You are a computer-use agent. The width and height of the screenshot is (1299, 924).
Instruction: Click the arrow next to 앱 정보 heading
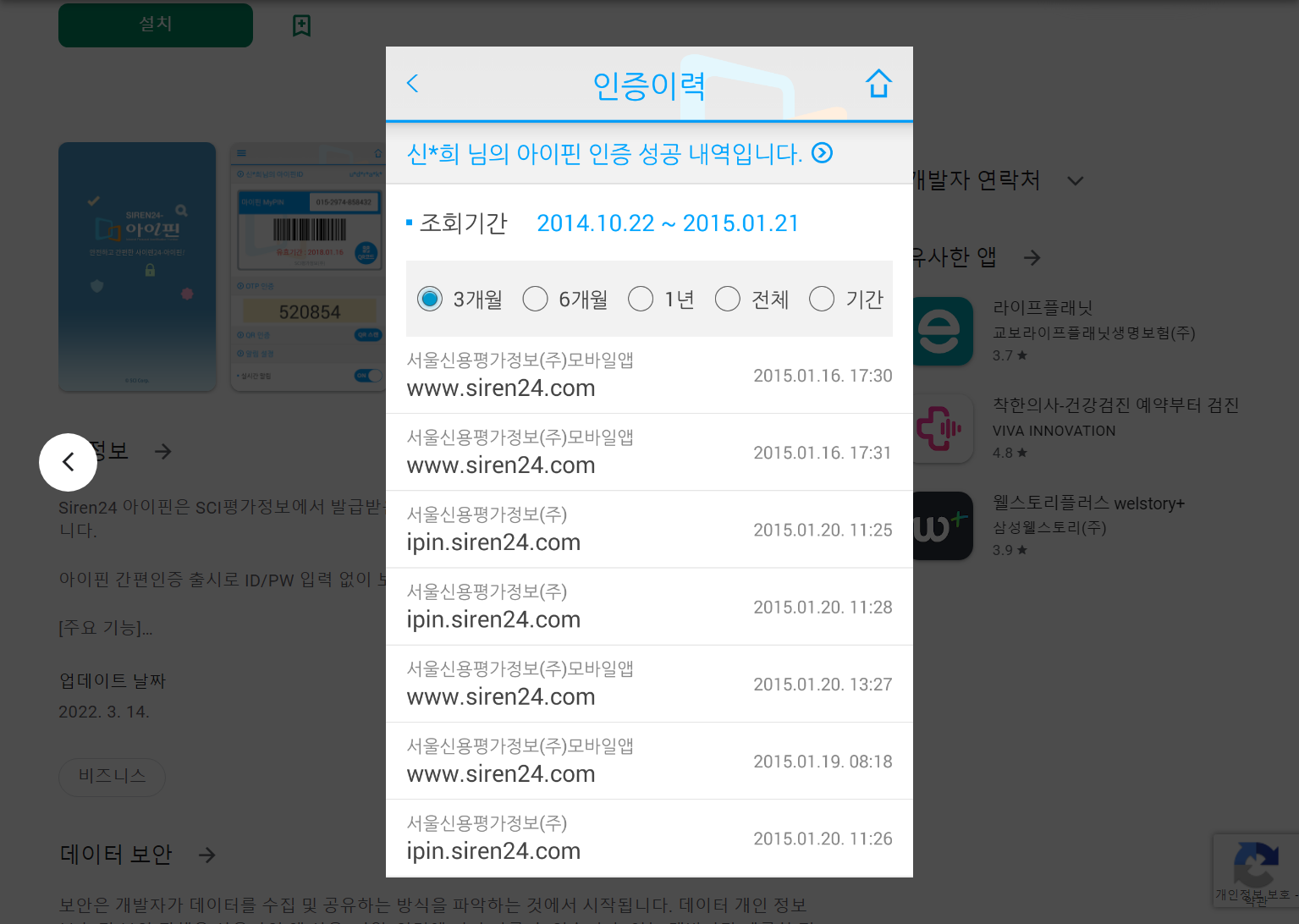click(x=163, y=452)
